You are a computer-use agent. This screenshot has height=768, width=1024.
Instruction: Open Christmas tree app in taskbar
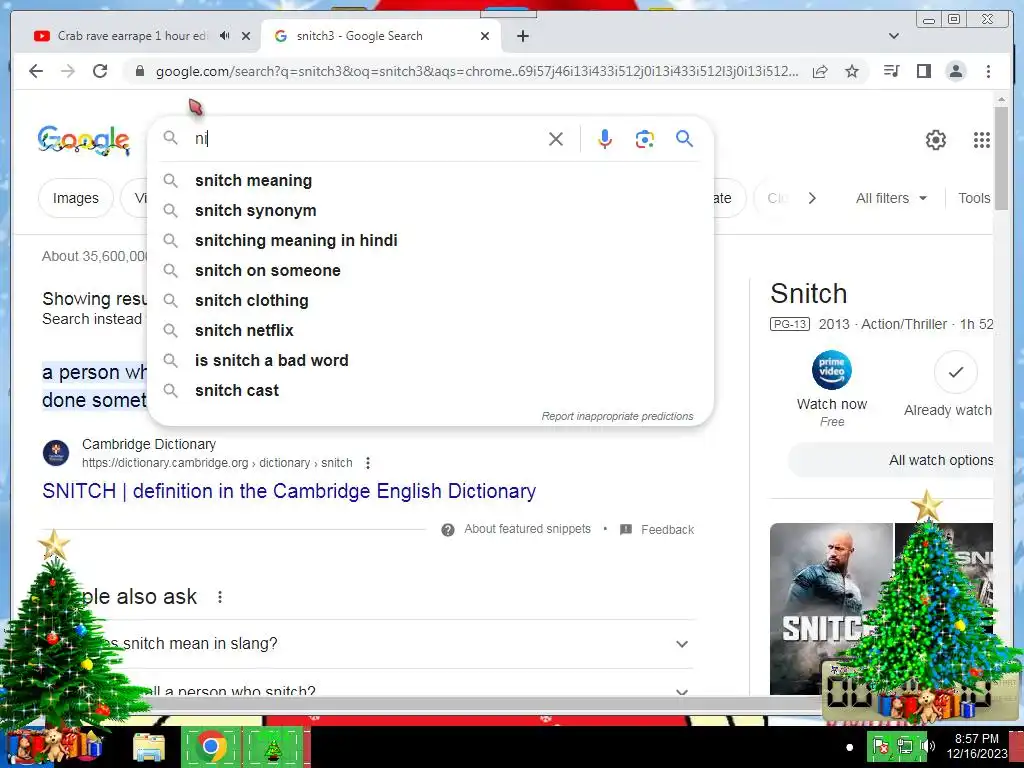[273, 746]
